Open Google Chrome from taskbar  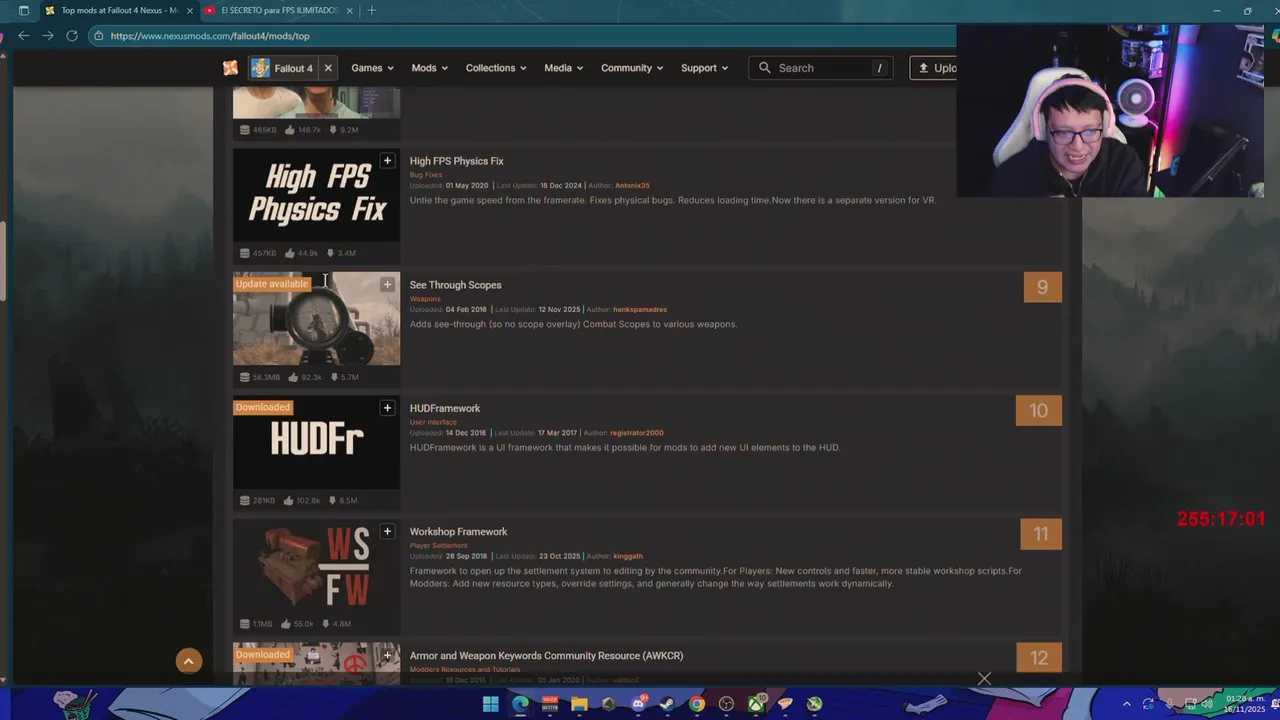pyautogui.click(x=697, y=704)
